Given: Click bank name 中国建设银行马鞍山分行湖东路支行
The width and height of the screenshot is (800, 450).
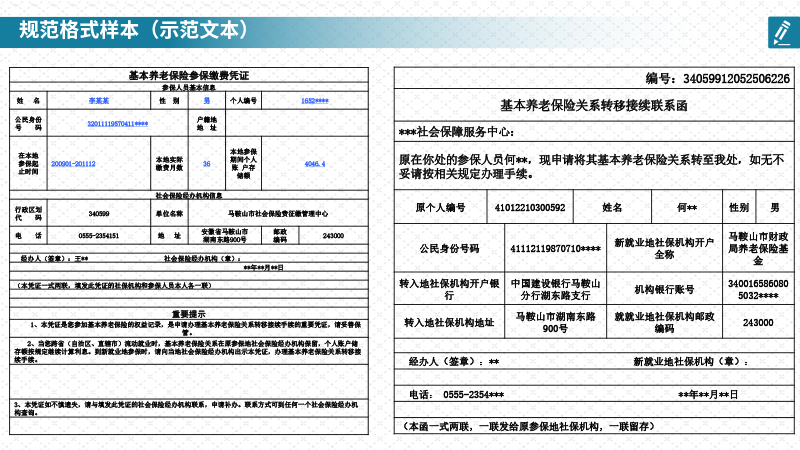Looking at the screenshot, I should pyautogui.click(x=555, y=290).
